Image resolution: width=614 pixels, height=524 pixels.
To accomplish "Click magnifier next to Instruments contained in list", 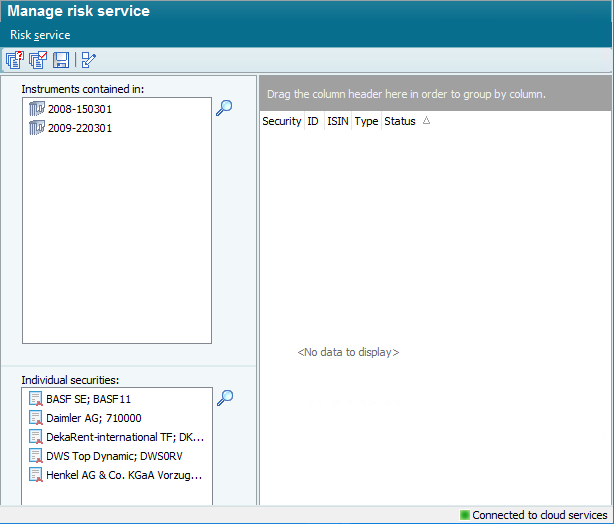I will coord(225,108).
